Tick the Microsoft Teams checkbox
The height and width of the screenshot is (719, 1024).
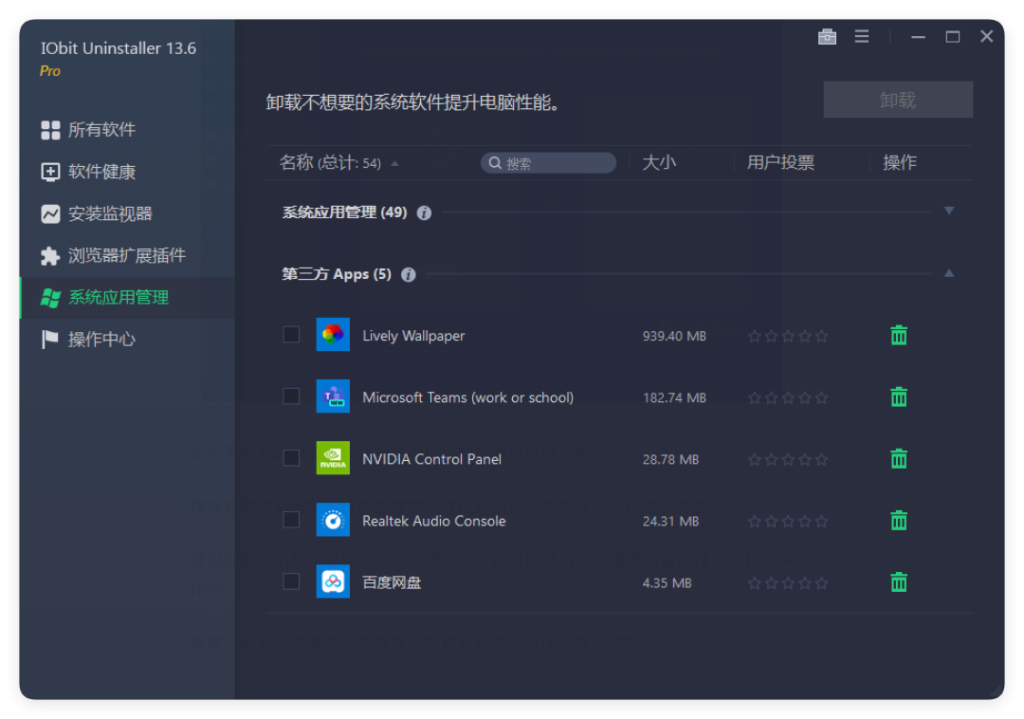coord(291,397)
